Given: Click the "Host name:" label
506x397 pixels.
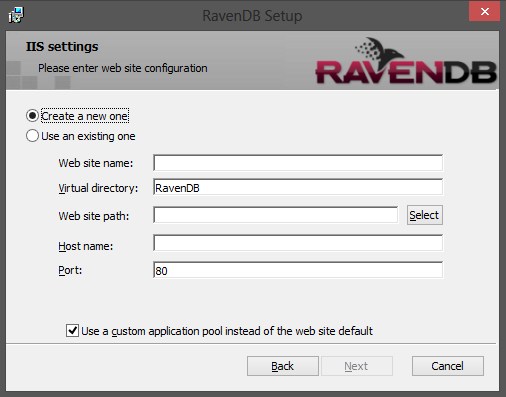Looking at the screenshot, I should pyautogui.click(x=86, y=246).
